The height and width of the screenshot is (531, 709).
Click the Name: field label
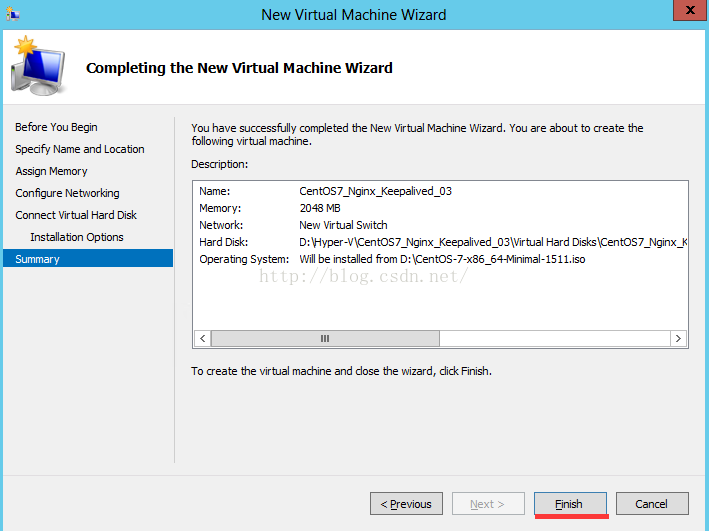point(215,191)
